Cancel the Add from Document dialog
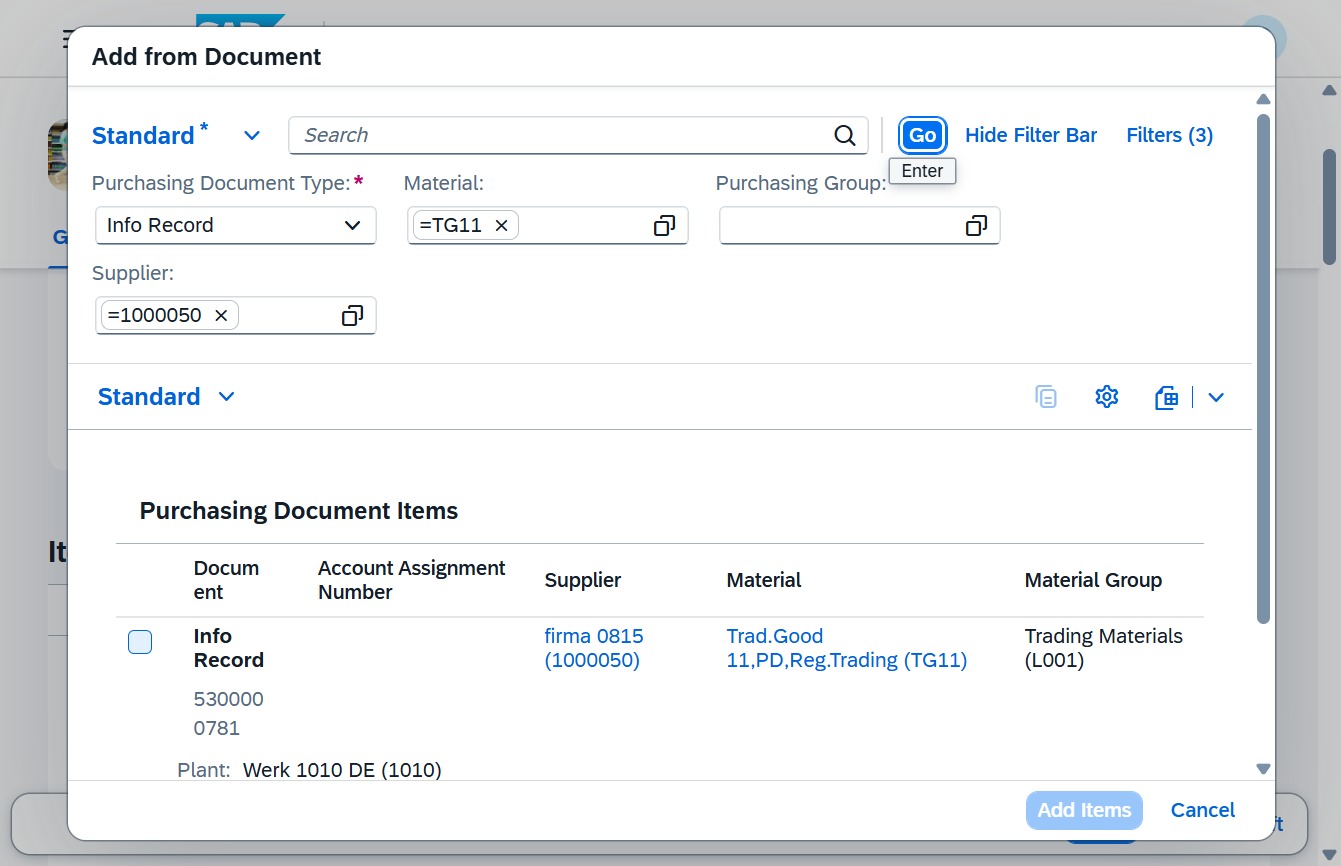The width and height of the screenshot is (1341, 866). pos(1203,810)
